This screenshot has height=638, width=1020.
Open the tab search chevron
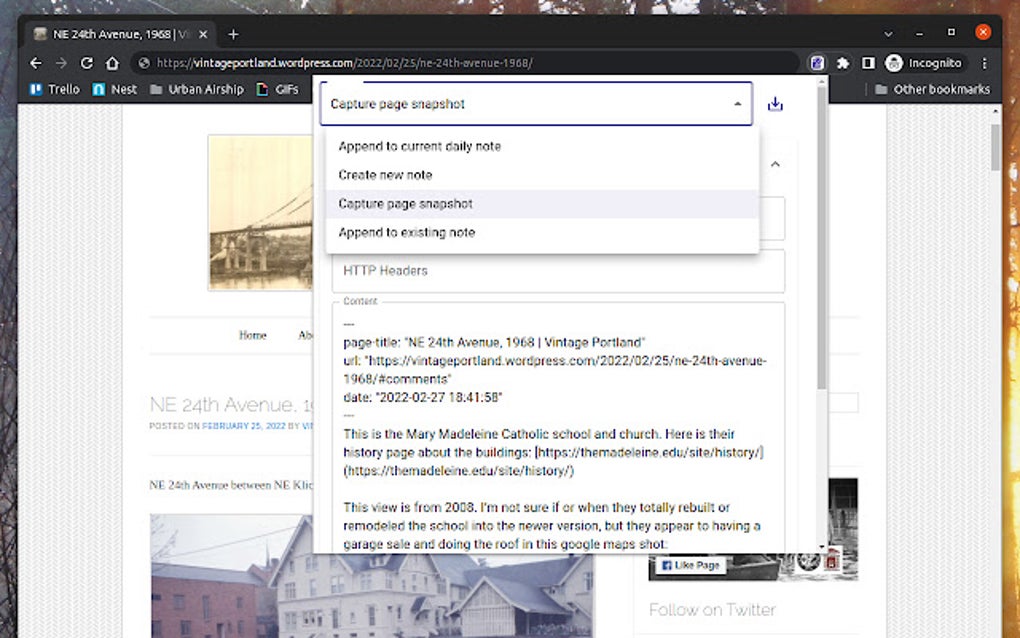(x=888, y=34)
